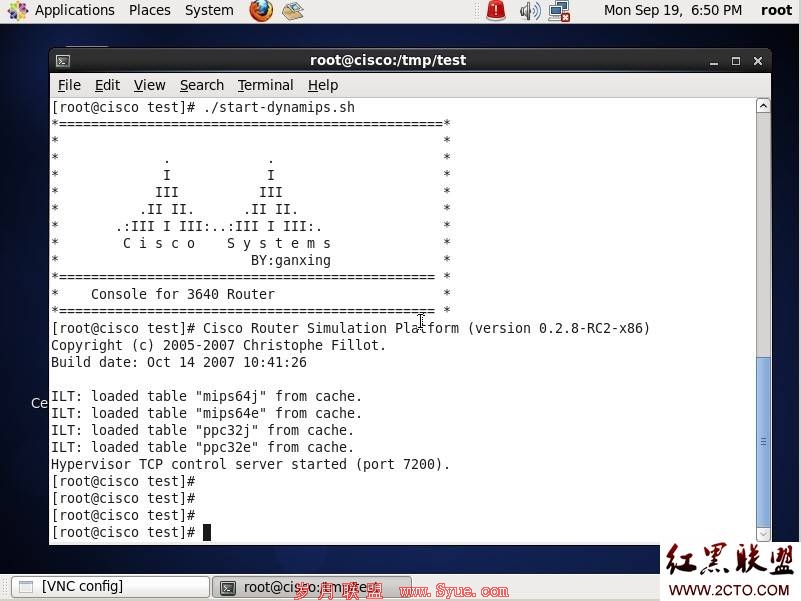The height and width of the screenshot is (601, 801).
Task: Switch to VNC config taskbar window
Action: [x=111, y=587]
